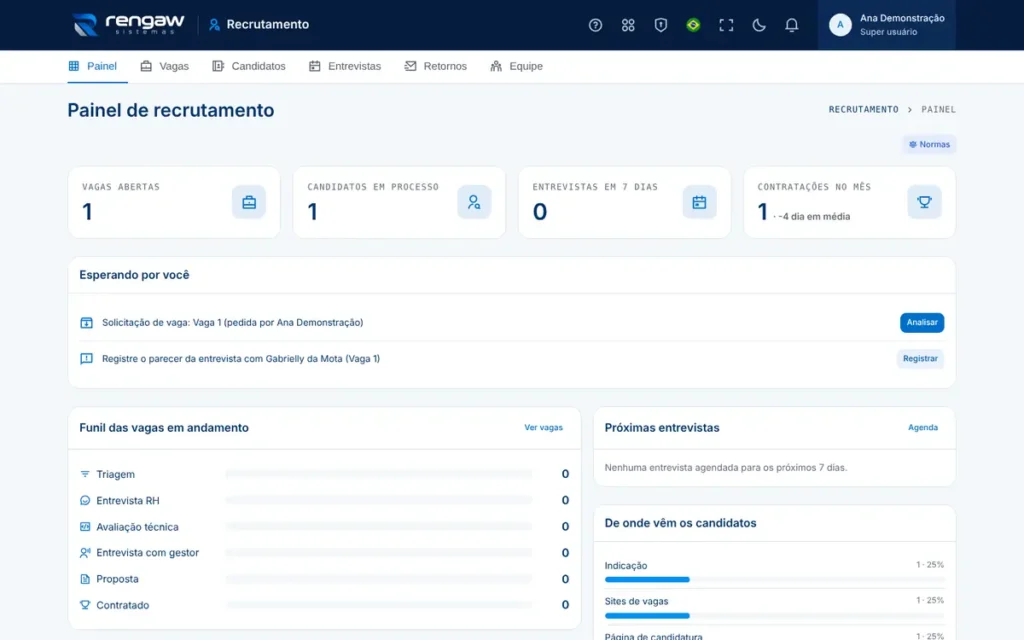Click the Indicação source progress bar
The image size is (1024, 640).
click(x=775, y=579)
